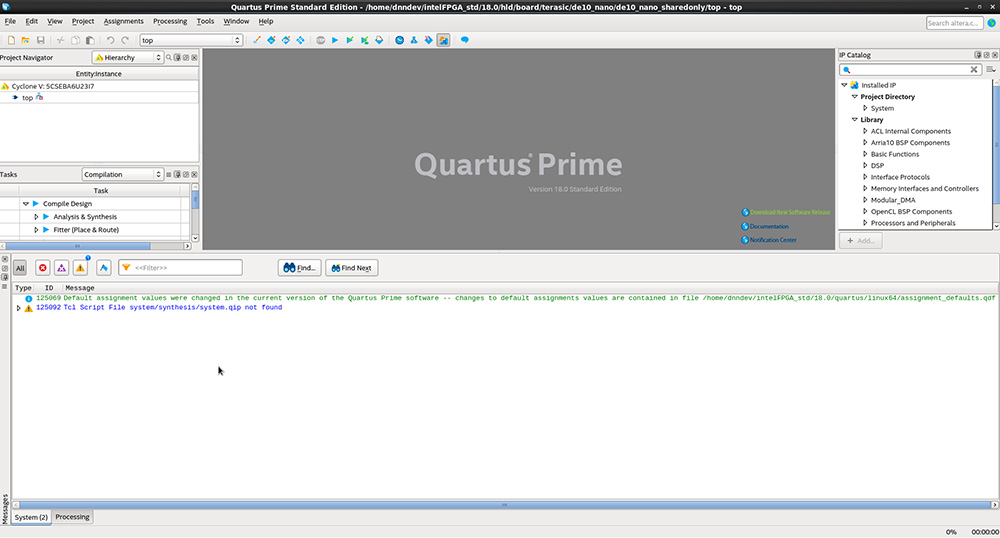Open the Assignments menu
The image size is (1000, 538).
click(124, 21)
